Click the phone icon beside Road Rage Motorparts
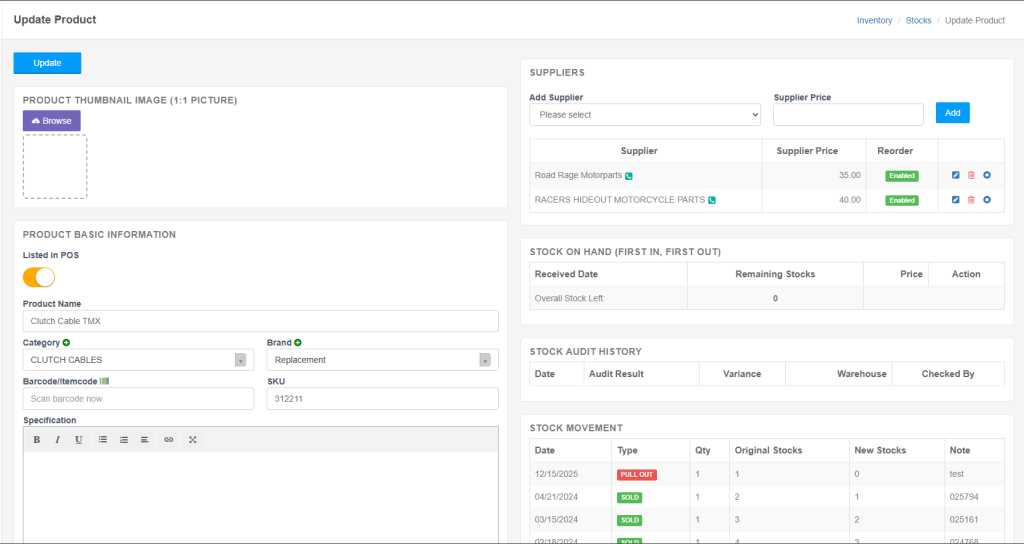1024x544 pixels. [629, 176]
